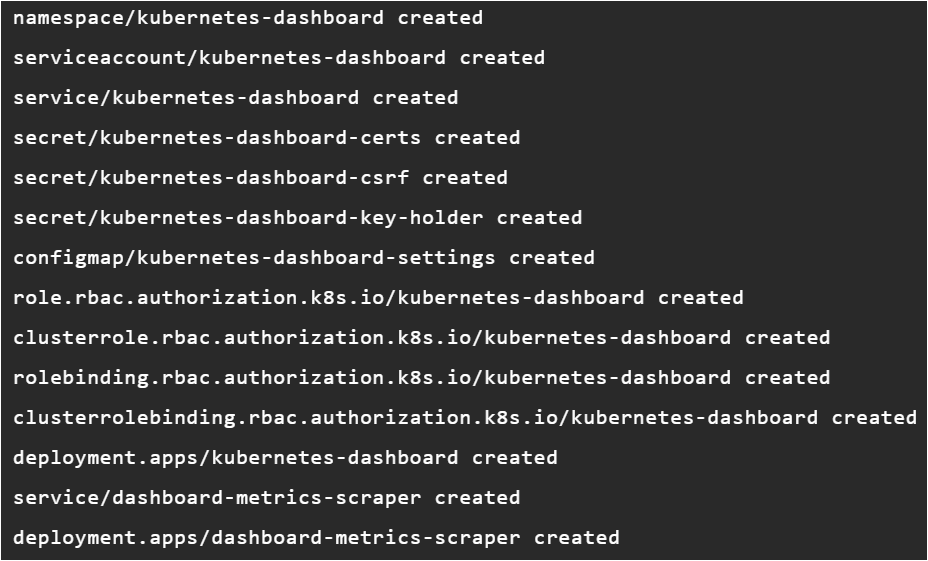Click the clusterrolebinding.rbac.authorization.k8s.io line
Viewport: 928px width, 561px height.
tap(465, 418)
